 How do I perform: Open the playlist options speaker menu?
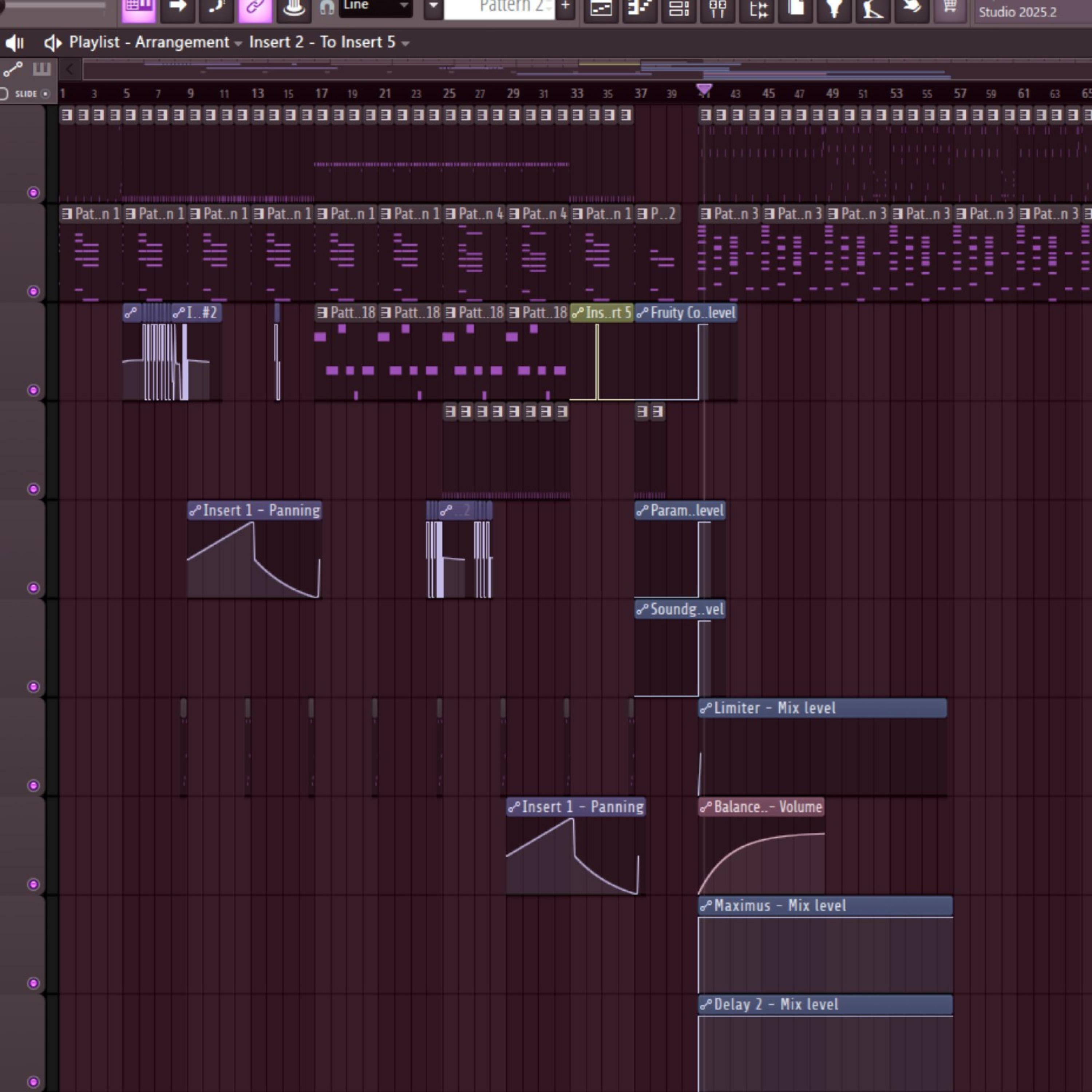pyautogui.click(x=52, y=42)
